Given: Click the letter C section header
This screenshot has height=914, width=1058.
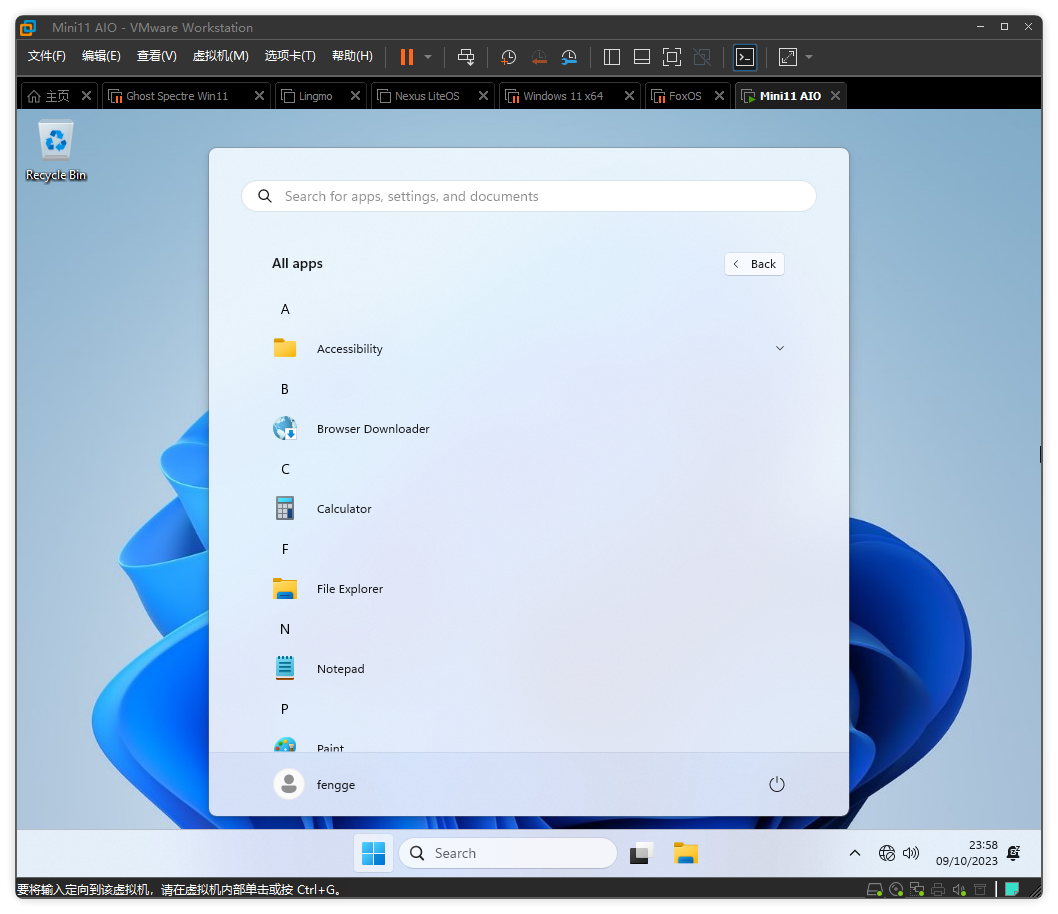Looking at the screenshot, I should 285,469.
